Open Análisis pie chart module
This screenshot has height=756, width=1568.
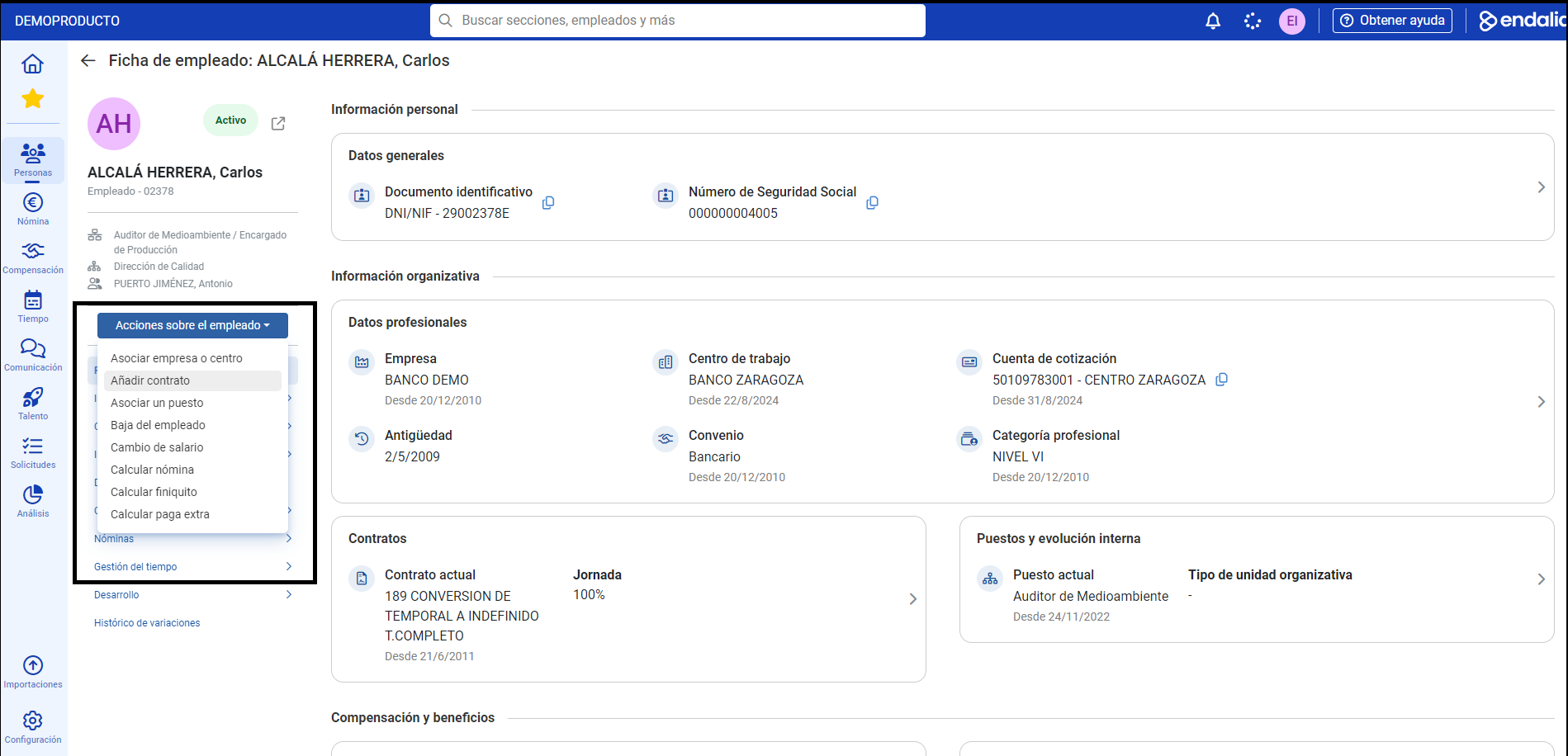click(33, 501)
